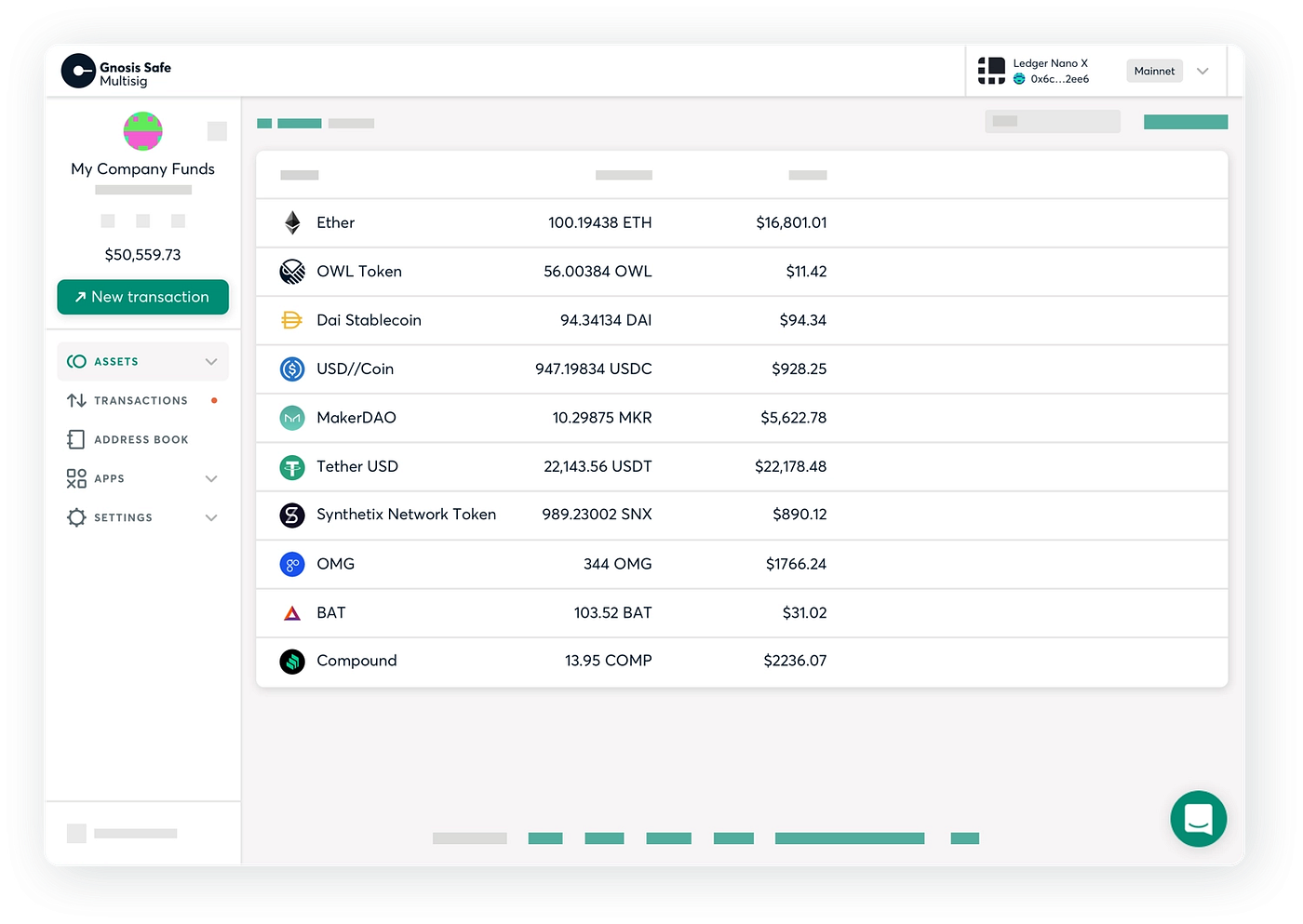The height and width of the screenshot is (924, 1303).
Task: Click the total balance $50,559.73
Action: tap(142, 255)
